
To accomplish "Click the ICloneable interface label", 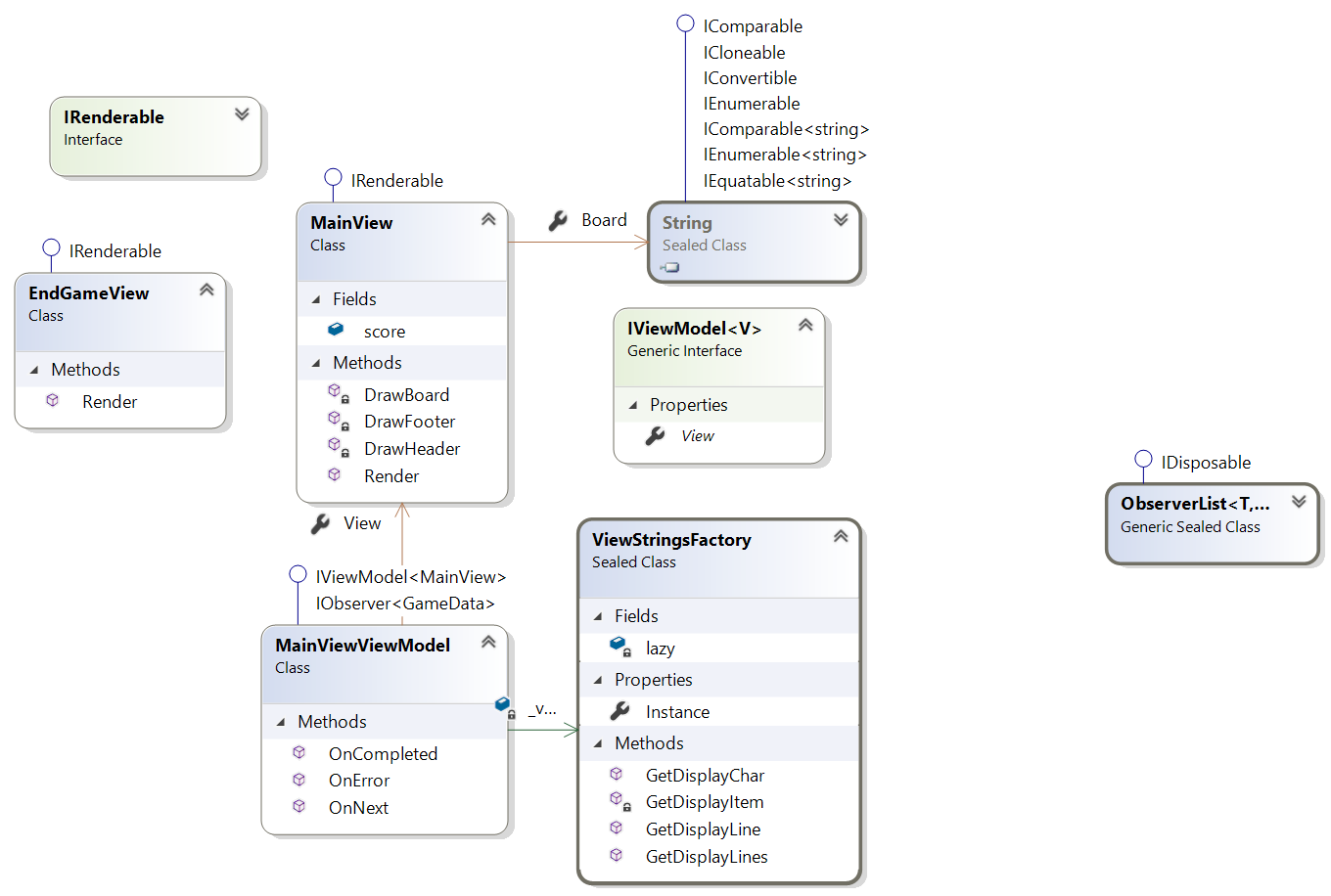I will (x=744, y=53).
